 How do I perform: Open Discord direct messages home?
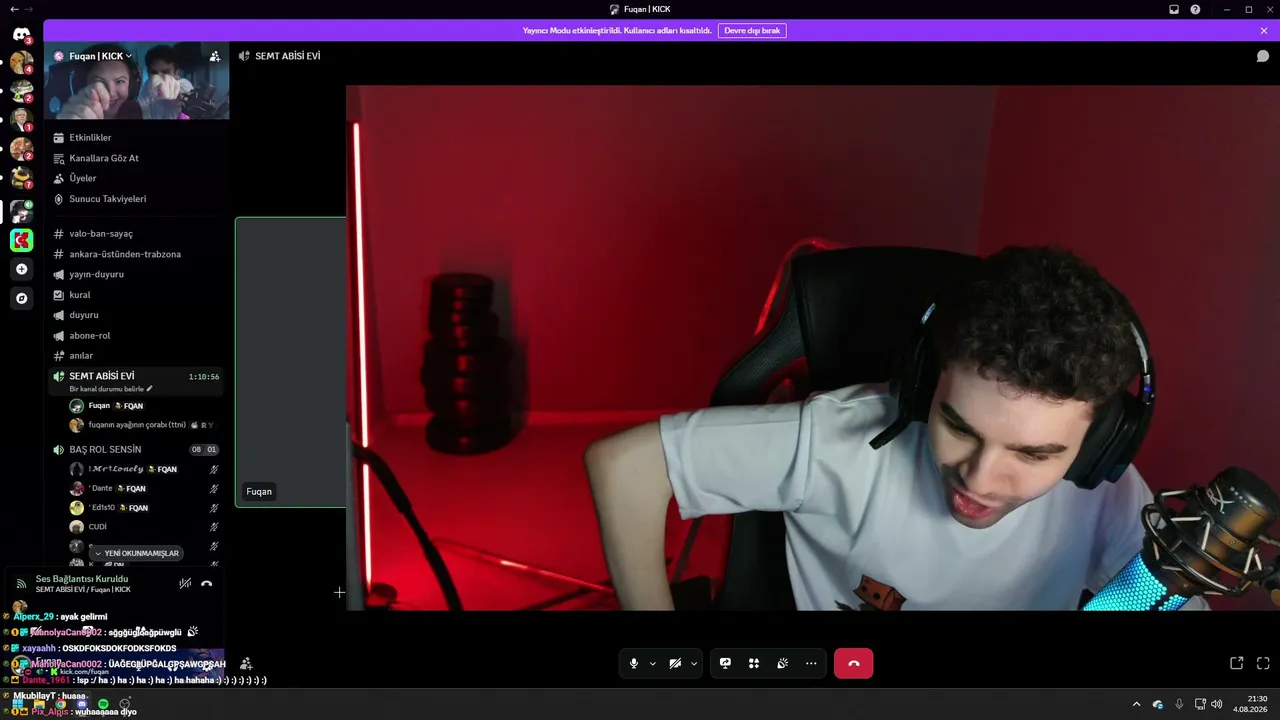21,35
